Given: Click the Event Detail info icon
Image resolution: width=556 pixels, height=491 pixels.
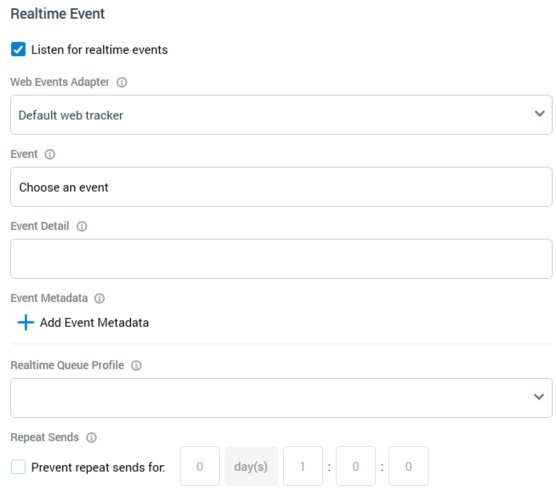Looking at the screenshot, I should [82, 226].
